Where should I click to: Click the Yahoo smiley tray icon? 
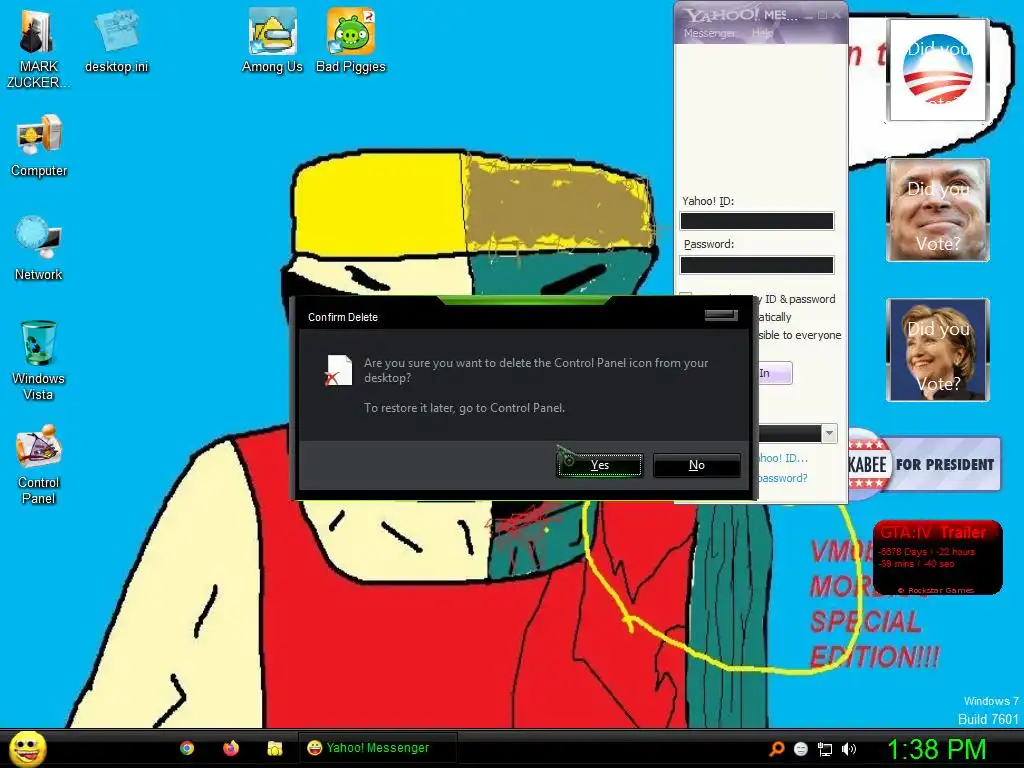tap(801, 749)
